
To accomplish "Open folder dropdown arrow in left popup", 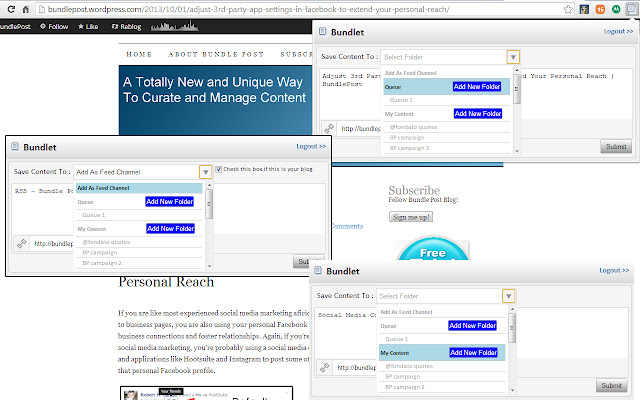I will [205, 172].
